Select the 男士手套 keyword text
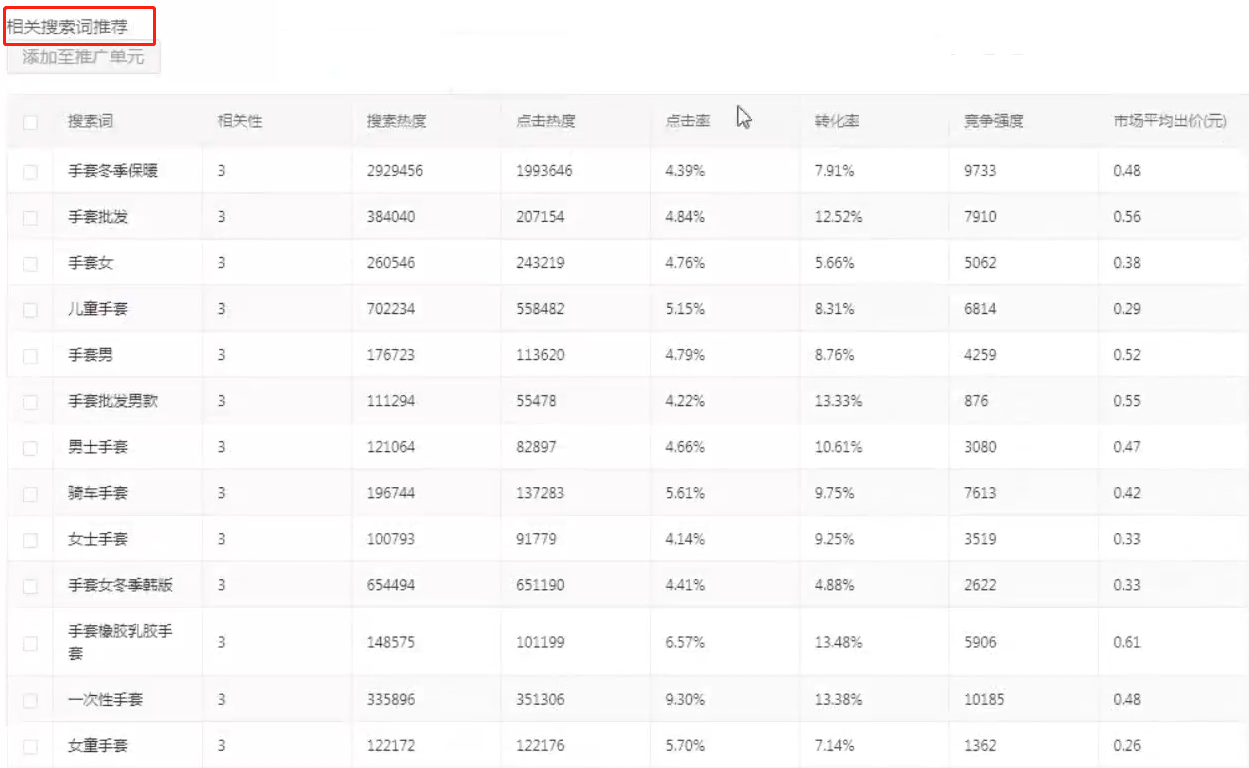 click(98, 447)
